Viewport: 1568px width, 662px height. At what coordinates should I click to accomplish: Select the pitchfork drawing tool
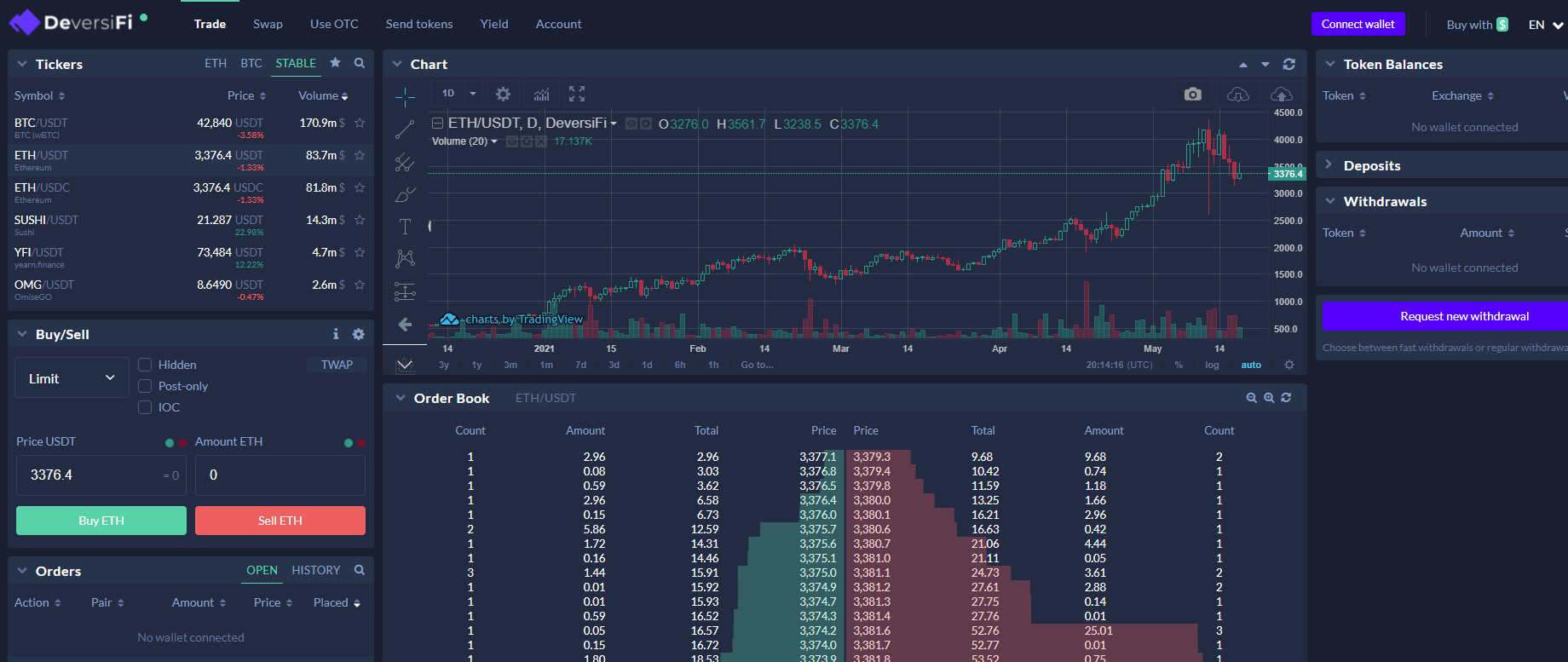405,162
